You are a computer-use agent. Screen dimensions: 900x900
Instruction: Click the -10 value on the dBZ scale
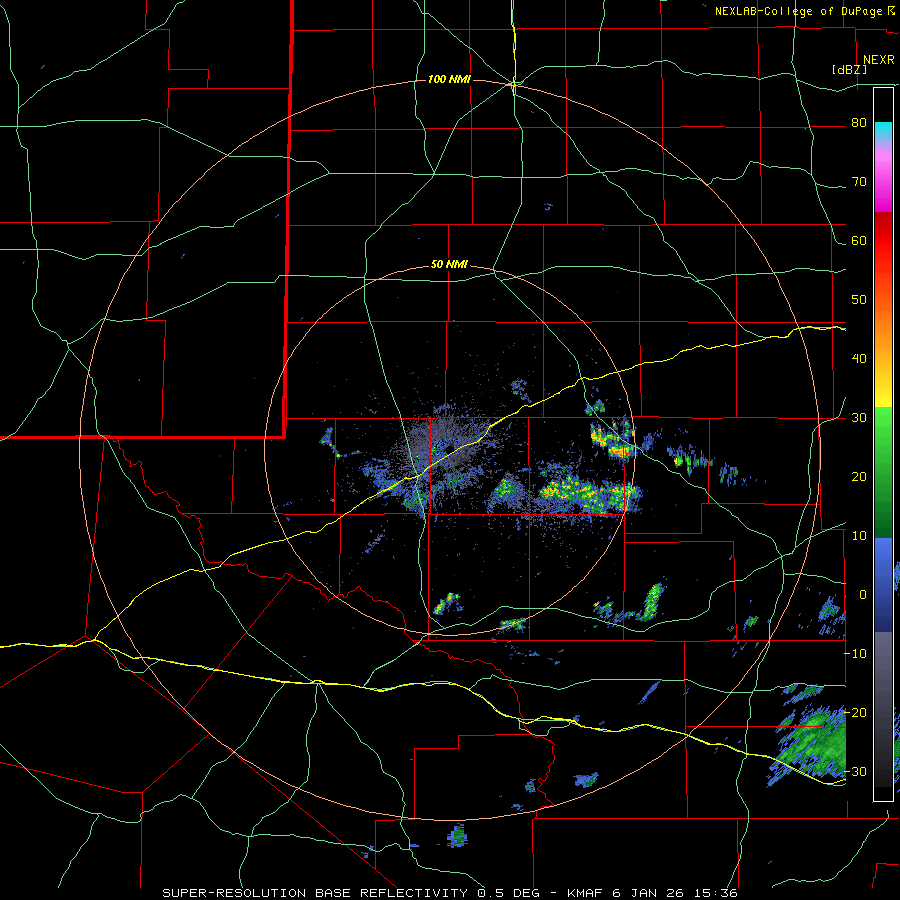click(x=856, y=654)
